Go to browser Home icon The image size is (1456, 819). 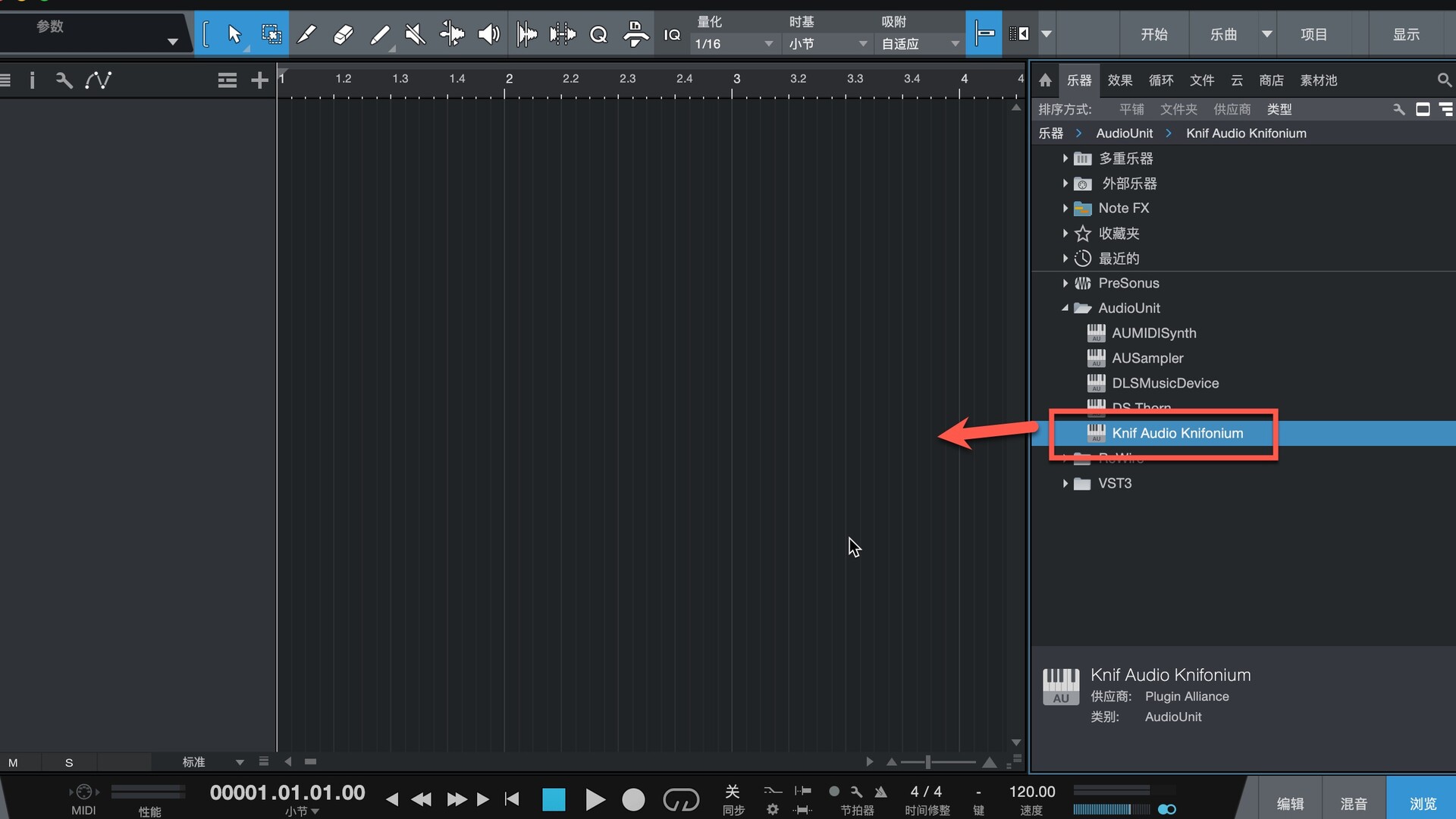pos(1045,80)
